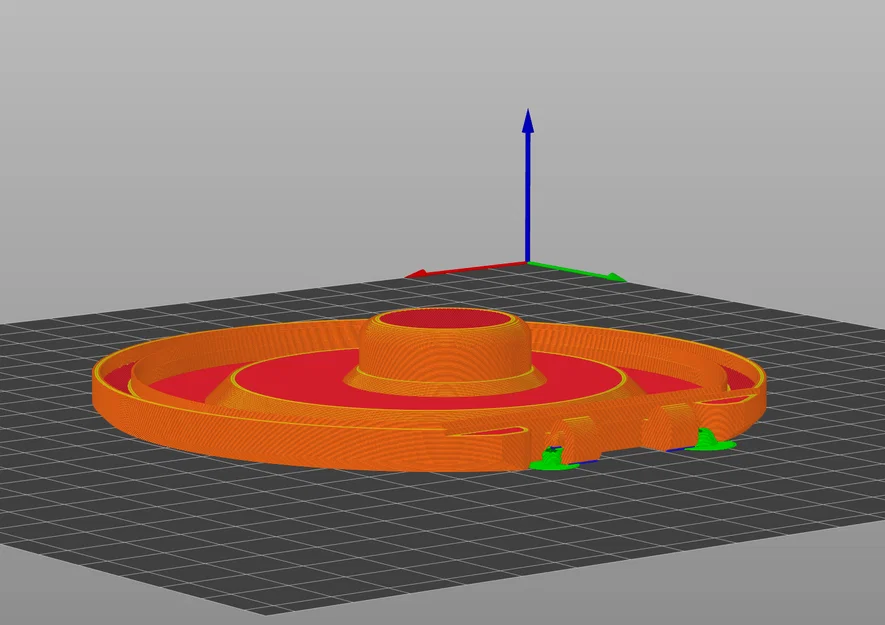This screenshot has width=885, height=625.
Task: Click the green Y axis arrow
Action: 577,271
